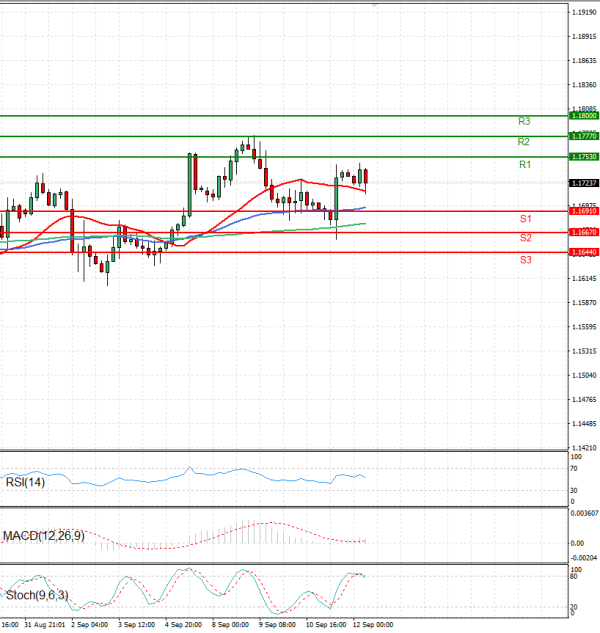The image size is (600, 633).
Task: Click the 1.18635 price axis value
Action: click(584, 61)
